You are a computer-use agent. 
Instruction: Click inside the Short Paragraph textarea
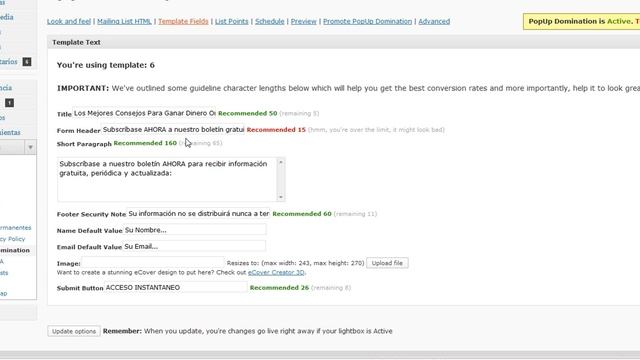[x=167, y=179]
